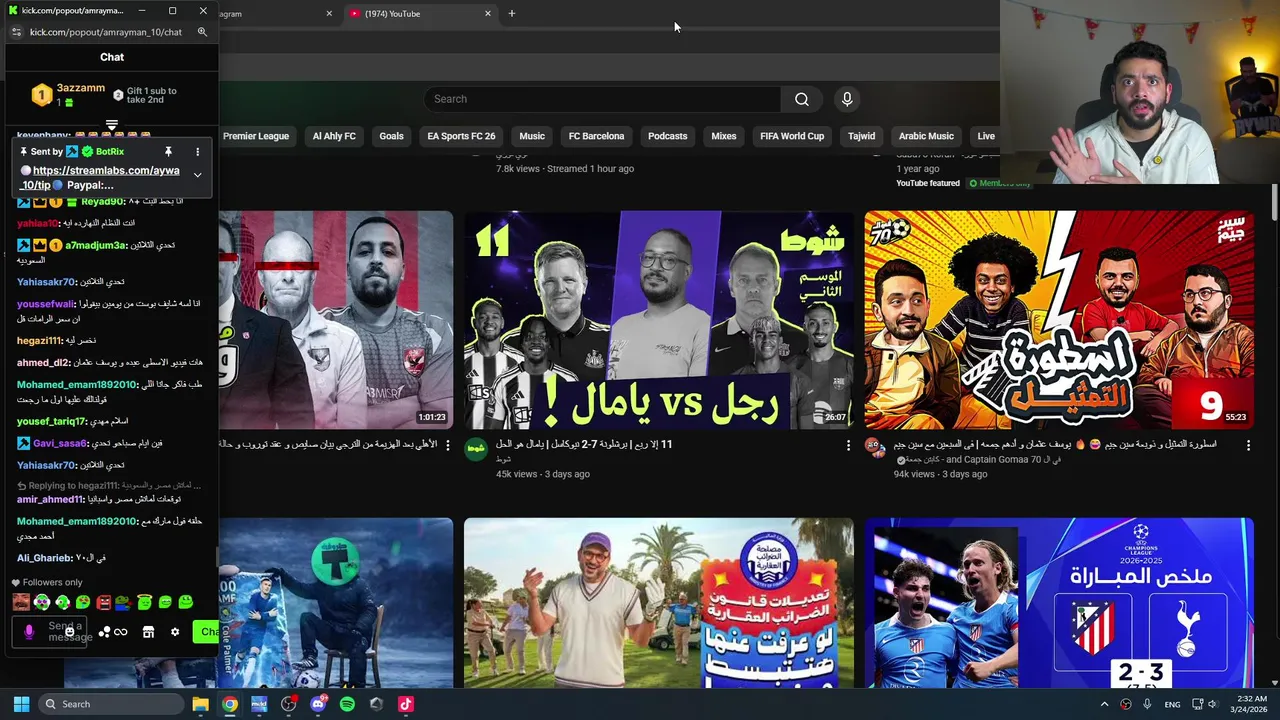Open the 55:23 acting legend video thumbnail
Image resolution: width=1280 pixels, height=720 pixels.
pos(1059,320)
